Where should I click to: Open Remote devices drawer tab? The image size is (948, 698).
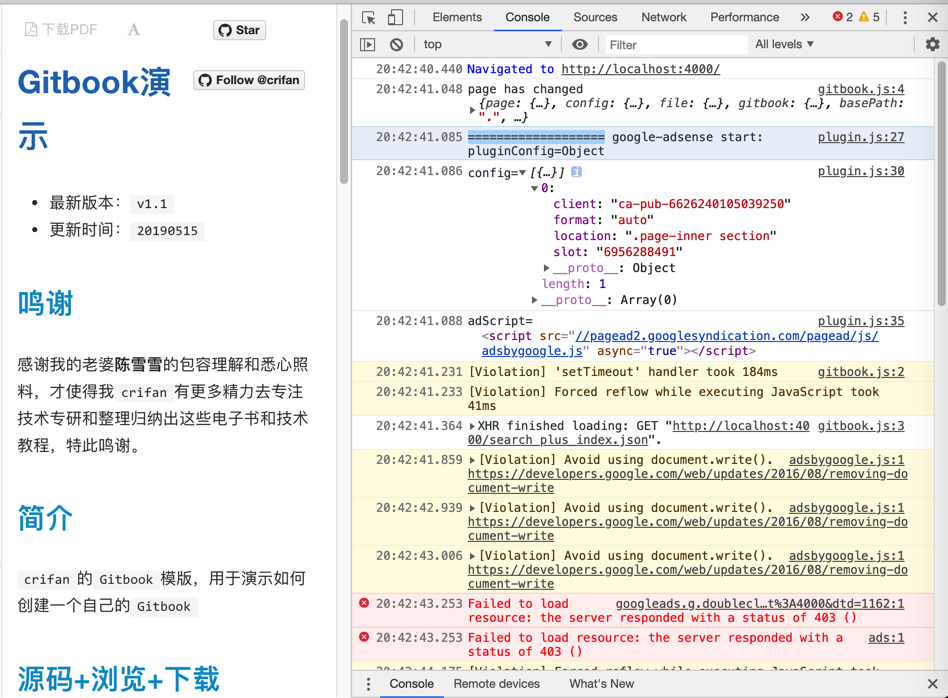click(x=496, y=683)
